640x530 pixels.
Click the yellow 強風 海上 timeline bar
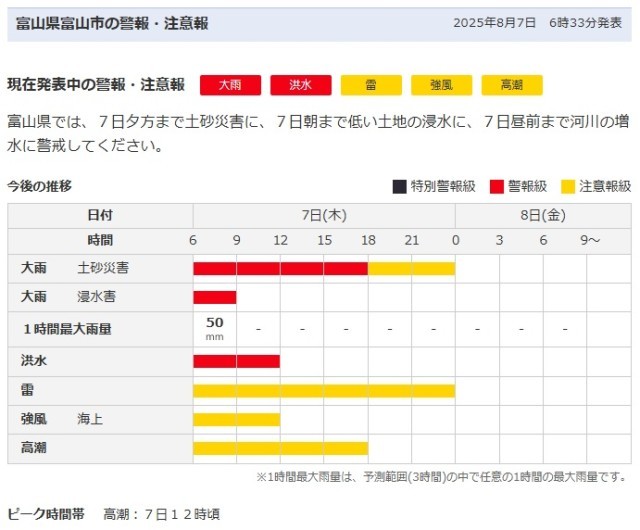coord(236,419)
